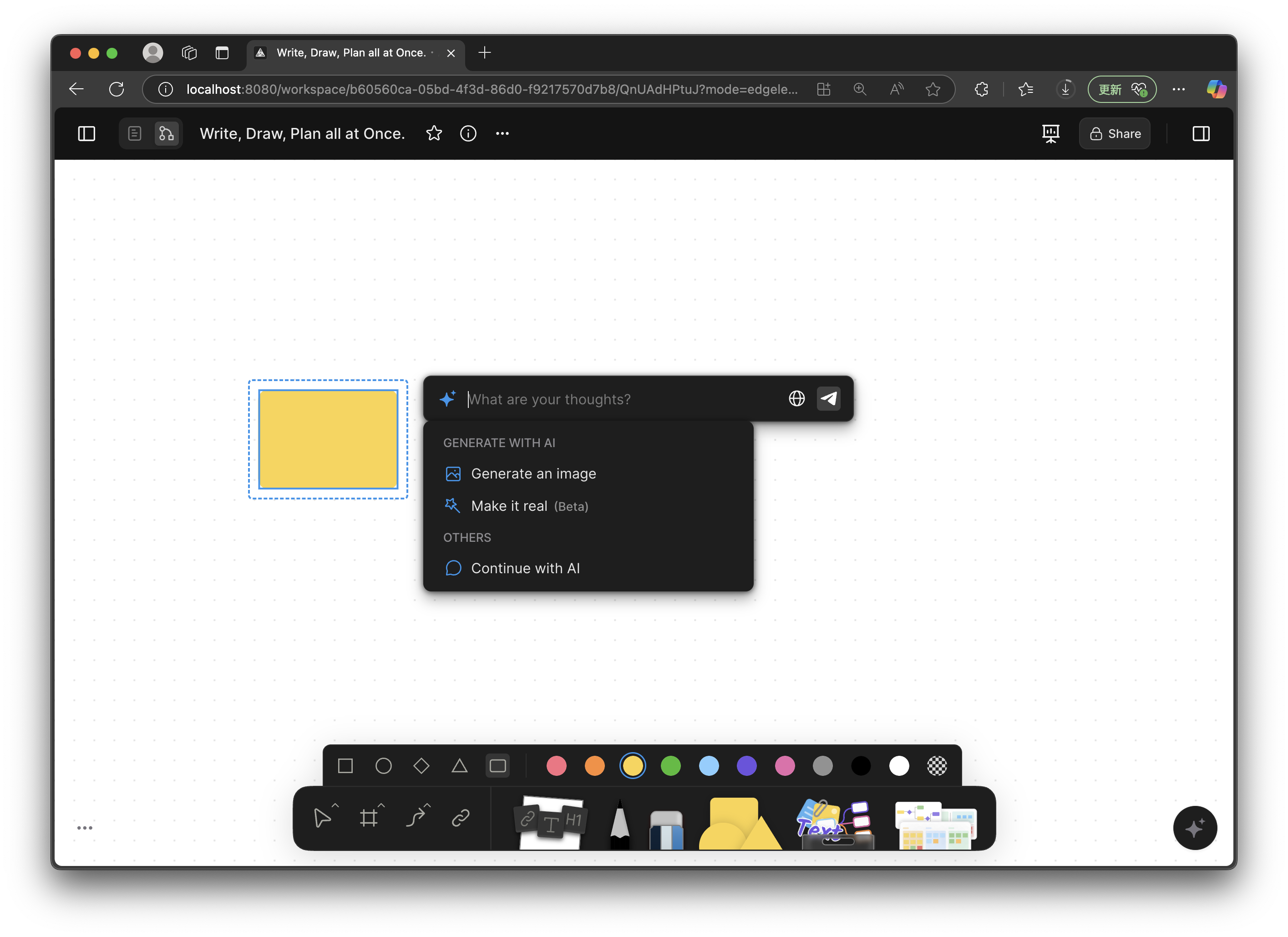Open the templates gallery icon
This screenshot has height=937, width=1288.
tap(935, 825)
